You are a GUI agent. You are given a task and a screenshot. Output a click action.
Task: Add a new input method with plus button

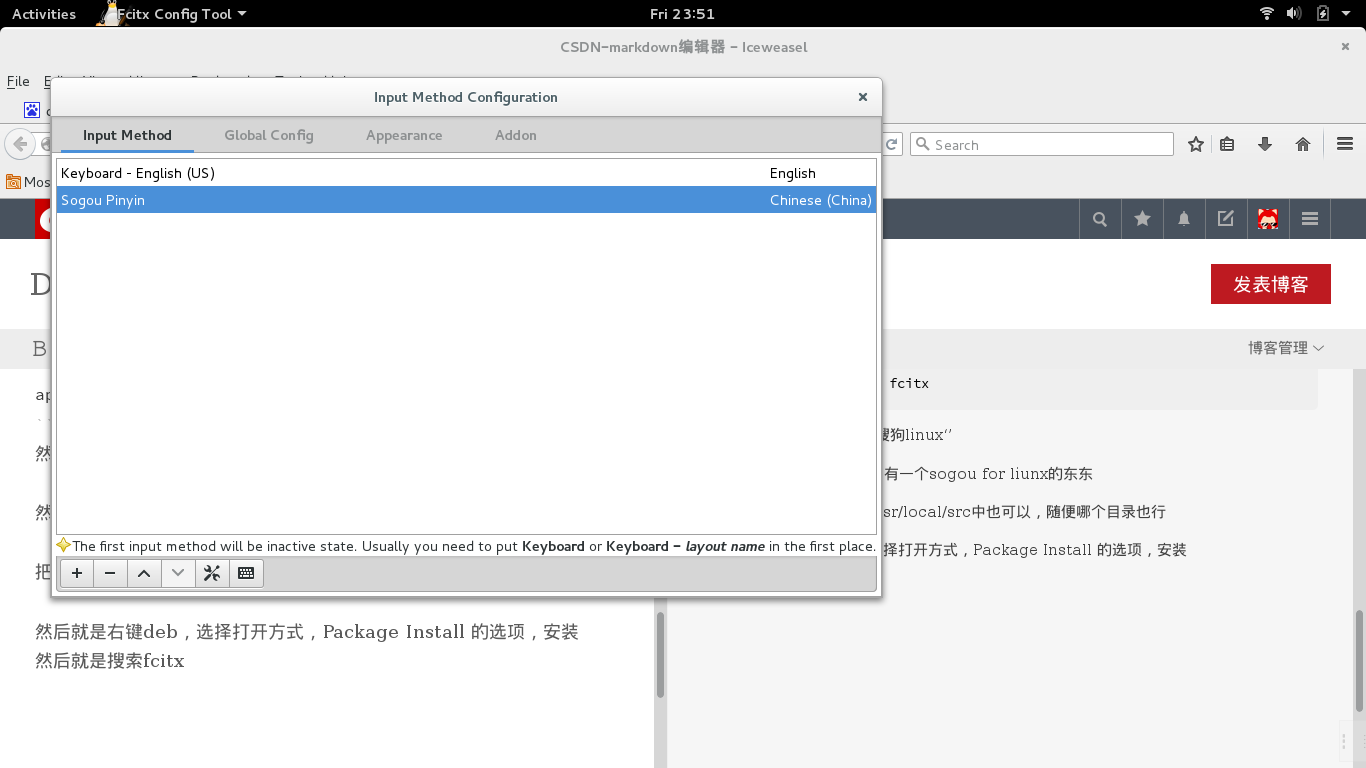click(77, 573)
